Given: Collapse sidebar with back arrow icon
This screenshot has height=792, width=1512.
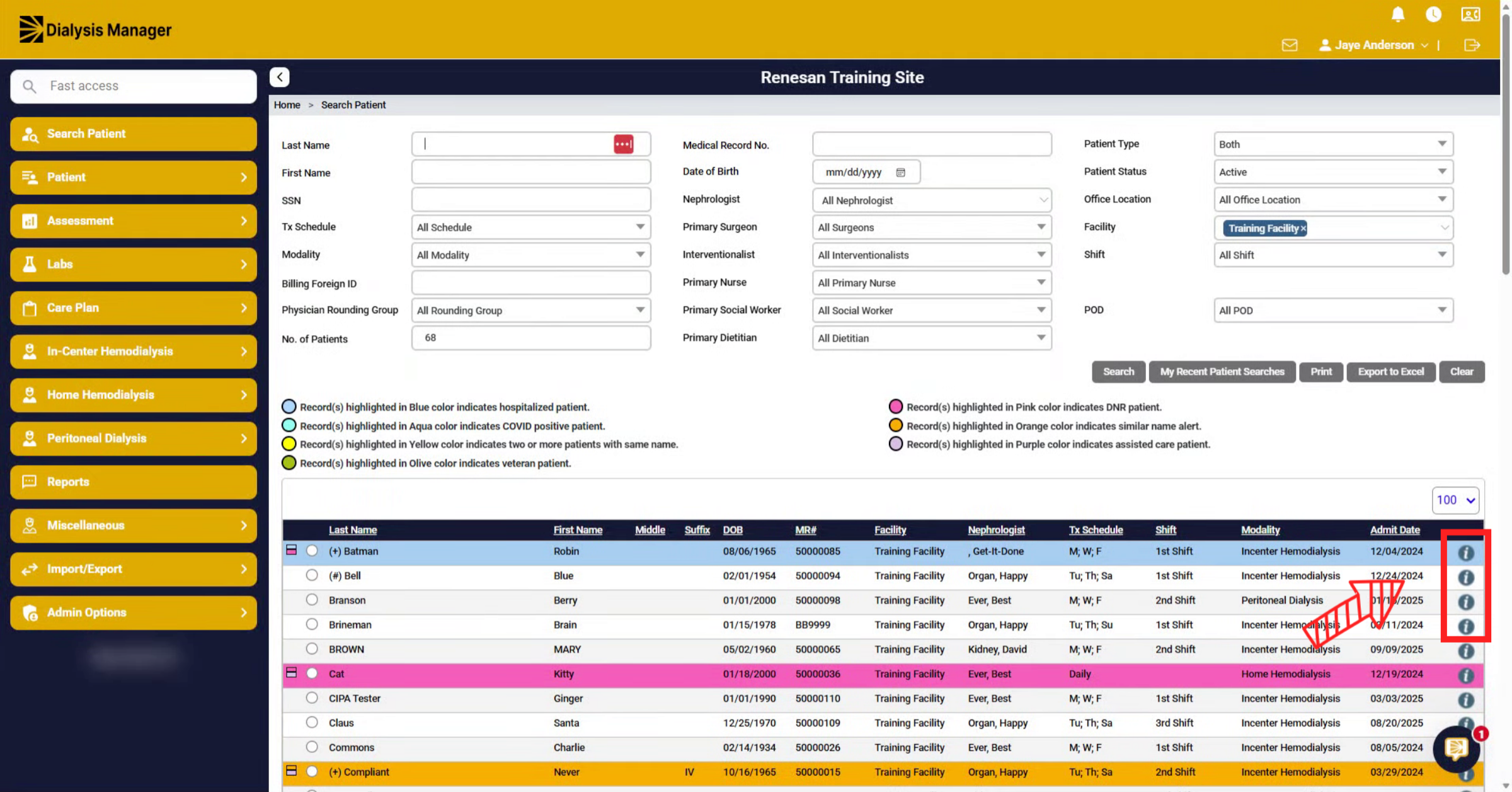Looking at the screenshot, I should [x=280, y=77].
